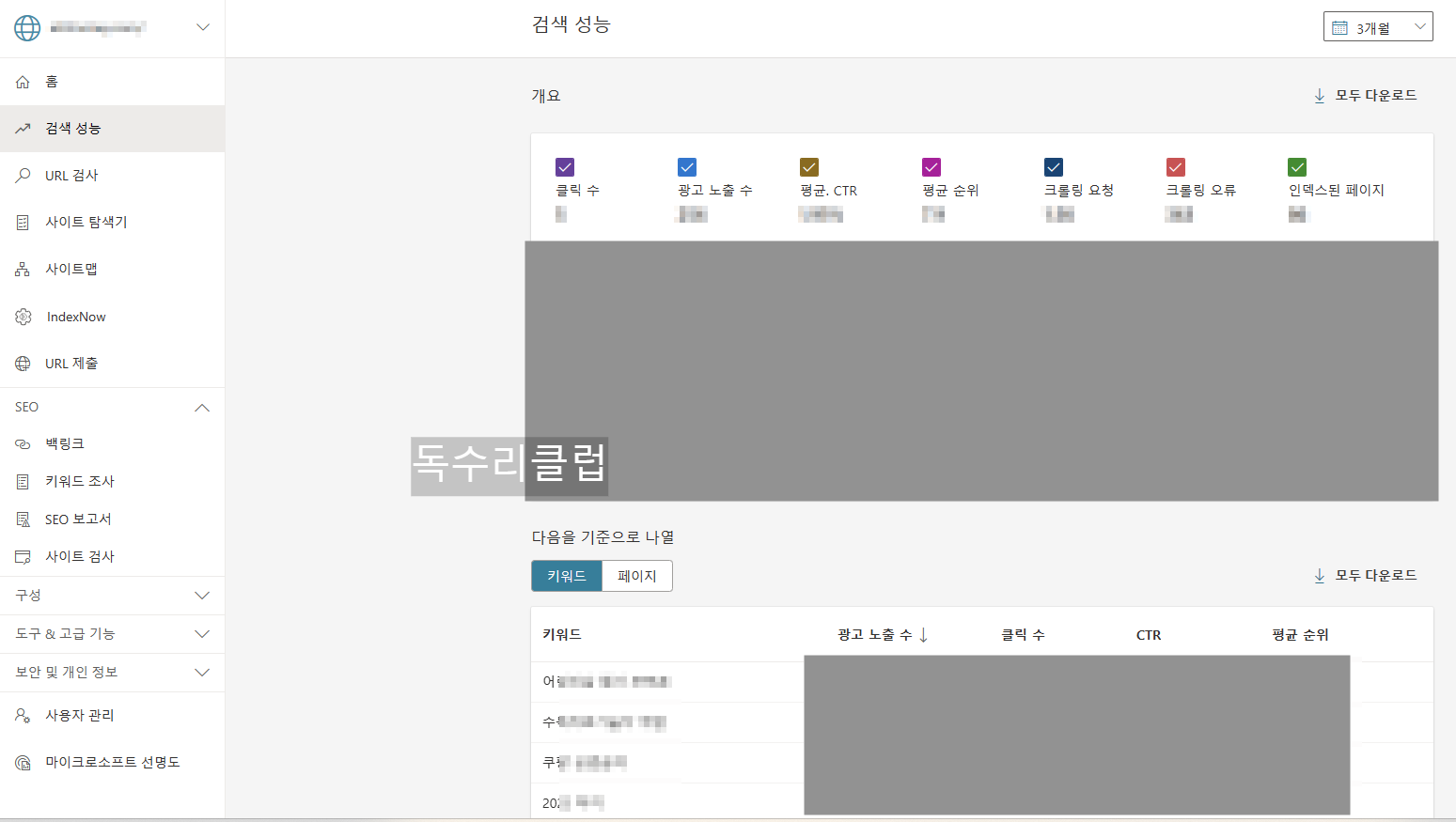The height and width of the screenshot is (822, 1456).
Task: Expand the 도구 & 고급 기능 menu
Action: point(201,633)
